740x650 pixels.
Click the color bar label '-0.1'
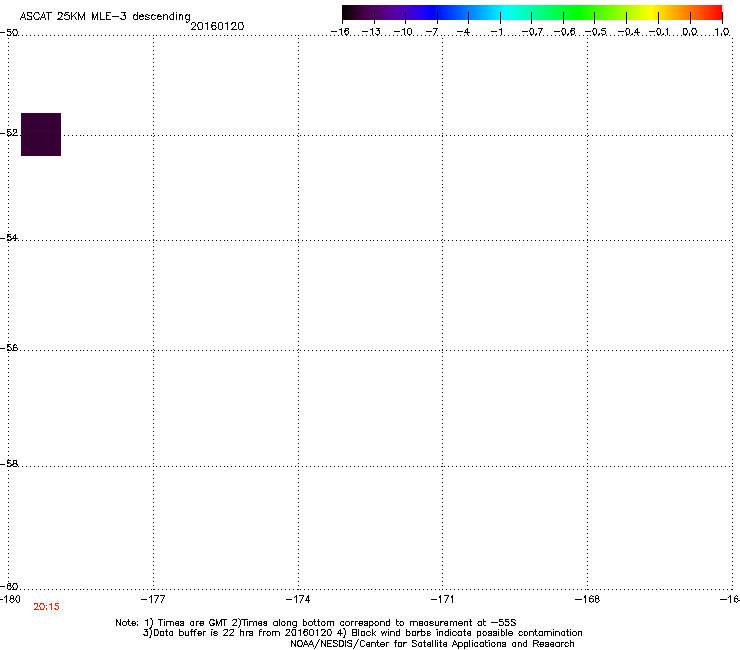click(x=659, y=32)
